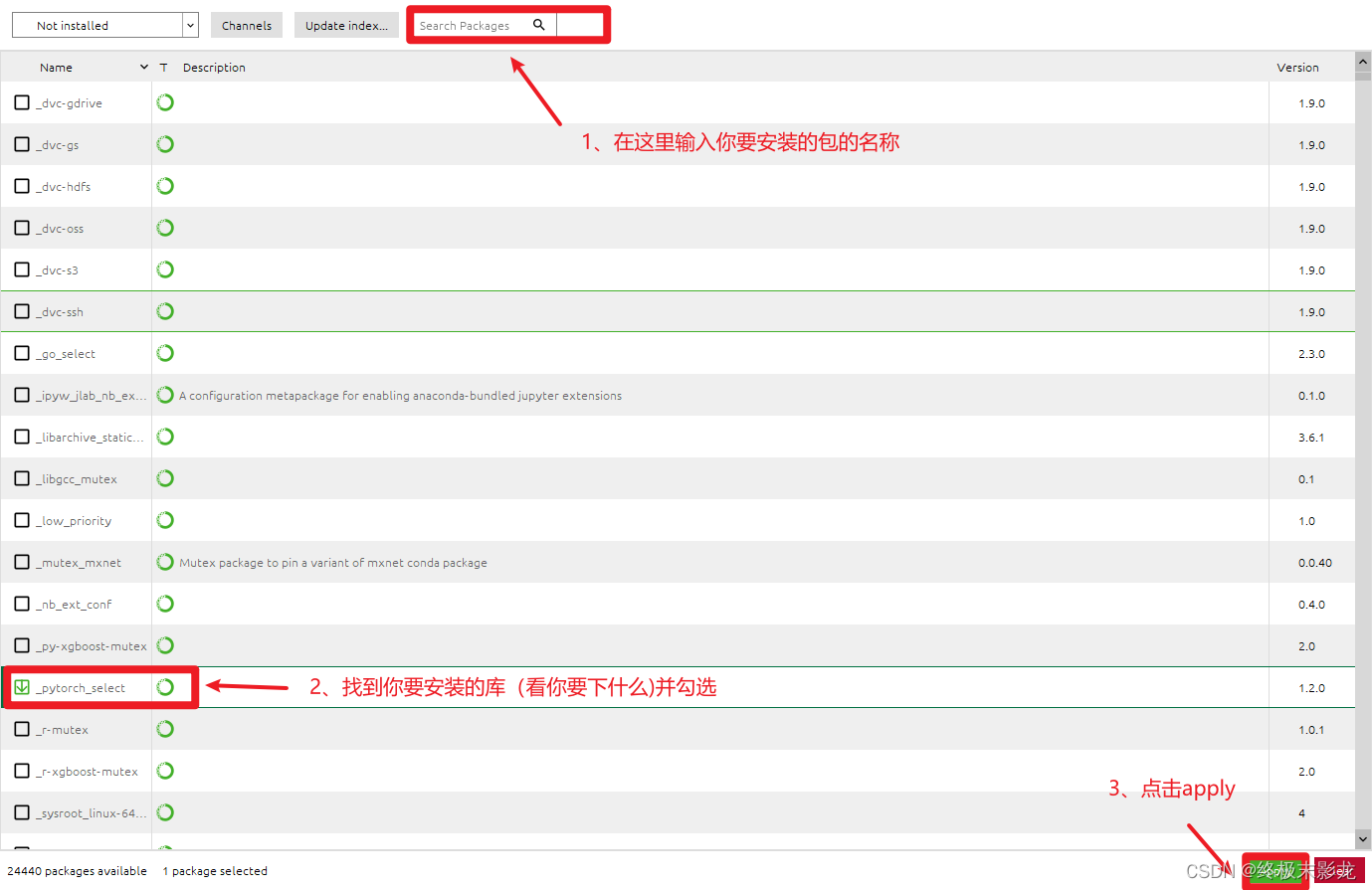1372x890 pixels.
Task: Click the type icon for _libgcc_mutex
Action: pos(165,478)
